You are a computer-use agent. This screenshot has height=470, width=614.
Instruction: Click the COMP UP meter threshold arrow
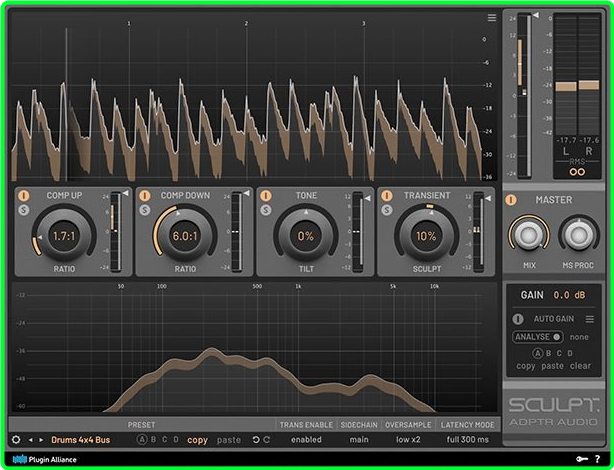pyautogui.click(x=125, y=193)
